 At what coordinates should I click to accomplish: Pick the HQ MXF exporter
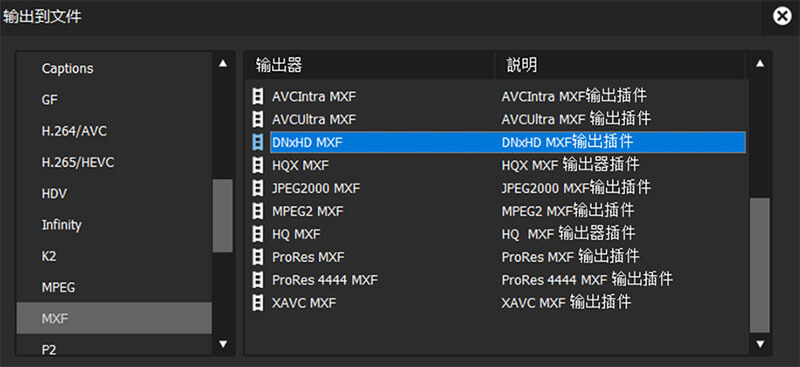(x=296, y=234)
